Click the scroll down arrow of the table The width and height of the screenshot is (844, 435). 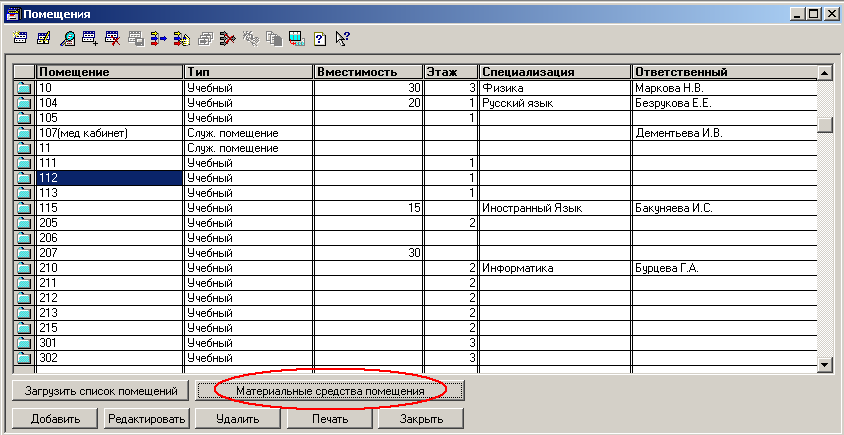tap(825, 365)
